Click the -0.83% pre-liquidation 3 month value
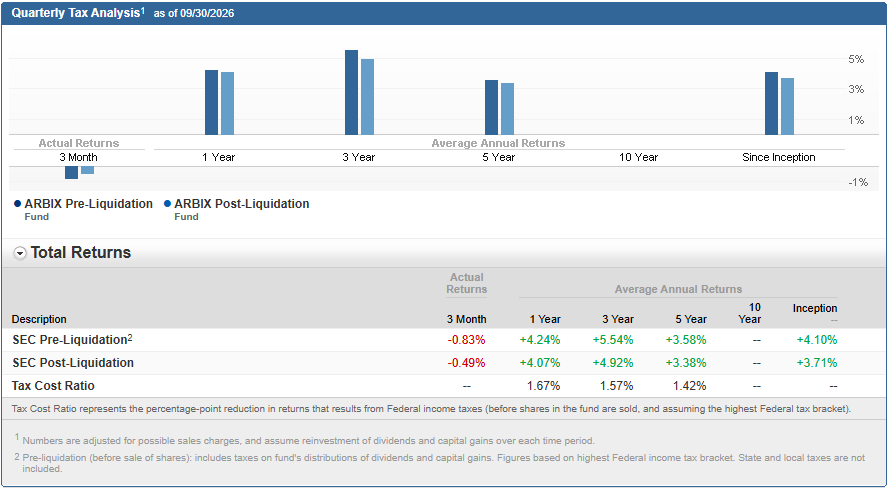This screenshot has height=488, width=888. [x=467, y=340]
